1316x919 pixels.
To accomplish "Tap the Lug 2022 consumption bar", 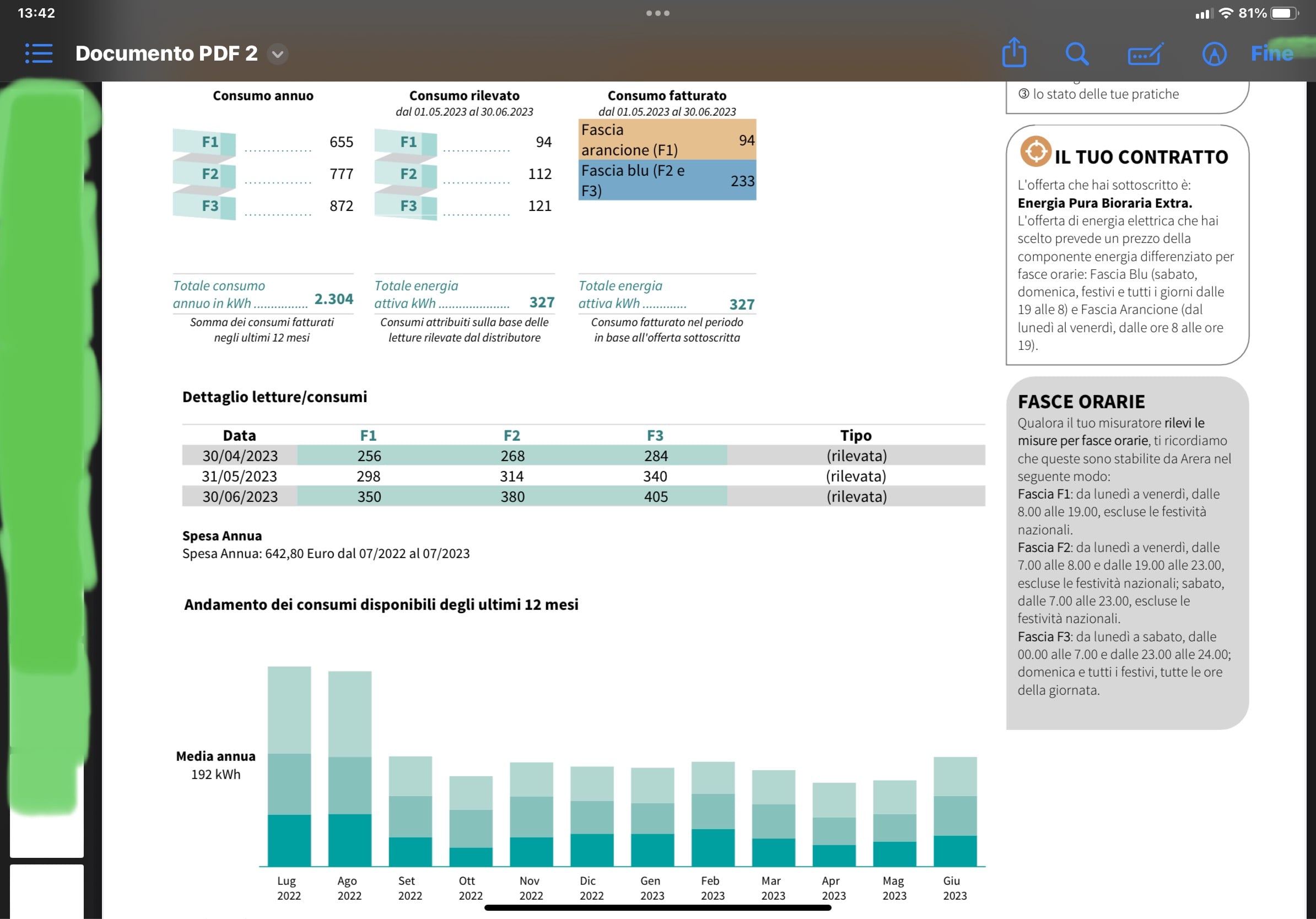I will pos(289,766).
